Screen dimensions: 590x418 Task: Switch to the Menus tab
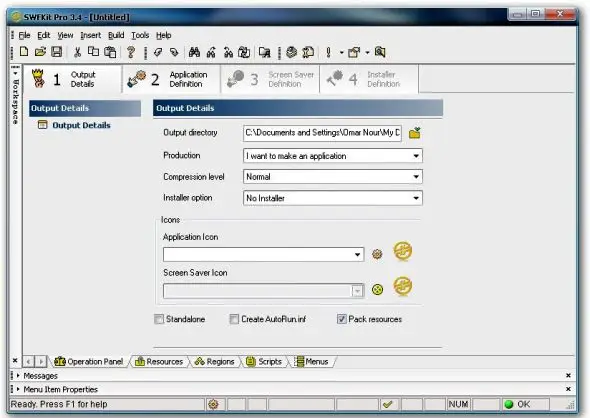tap(312, 362)
